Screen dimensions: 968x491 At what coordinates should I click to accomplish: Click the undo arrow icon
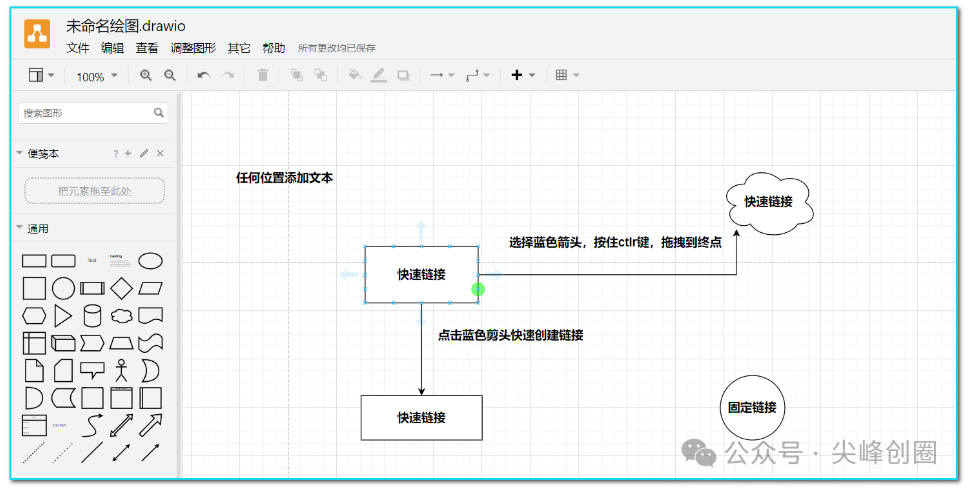point(203,75)
